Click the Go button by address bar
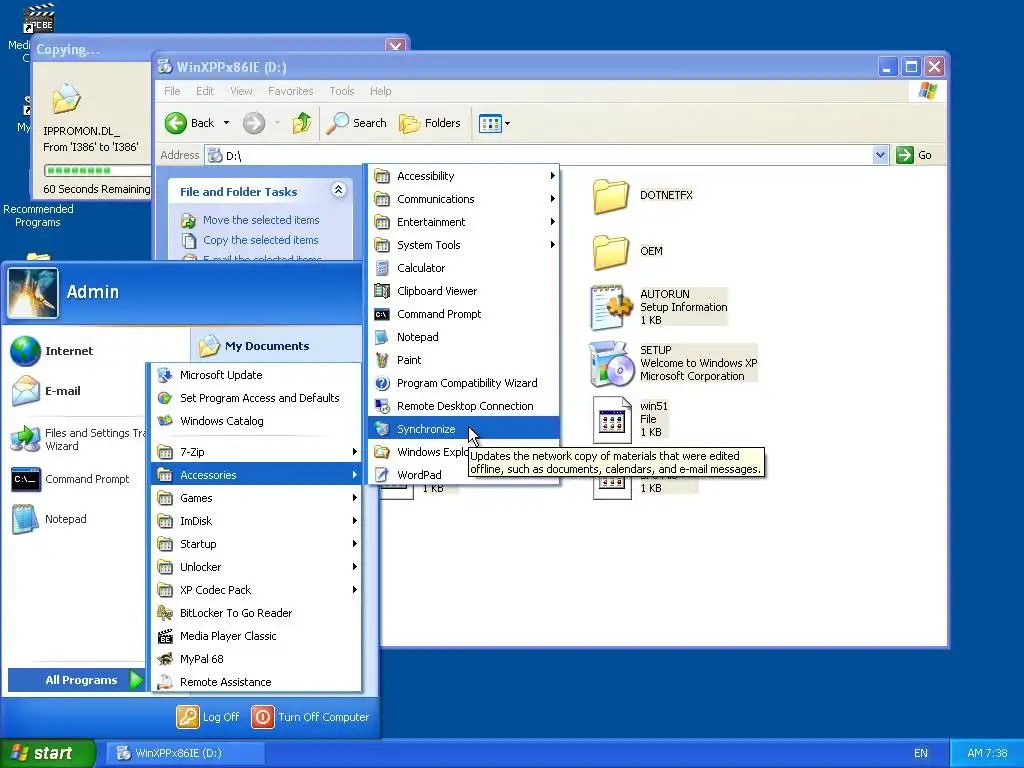This screenshot has width=1024, height=768. [914, 155]
